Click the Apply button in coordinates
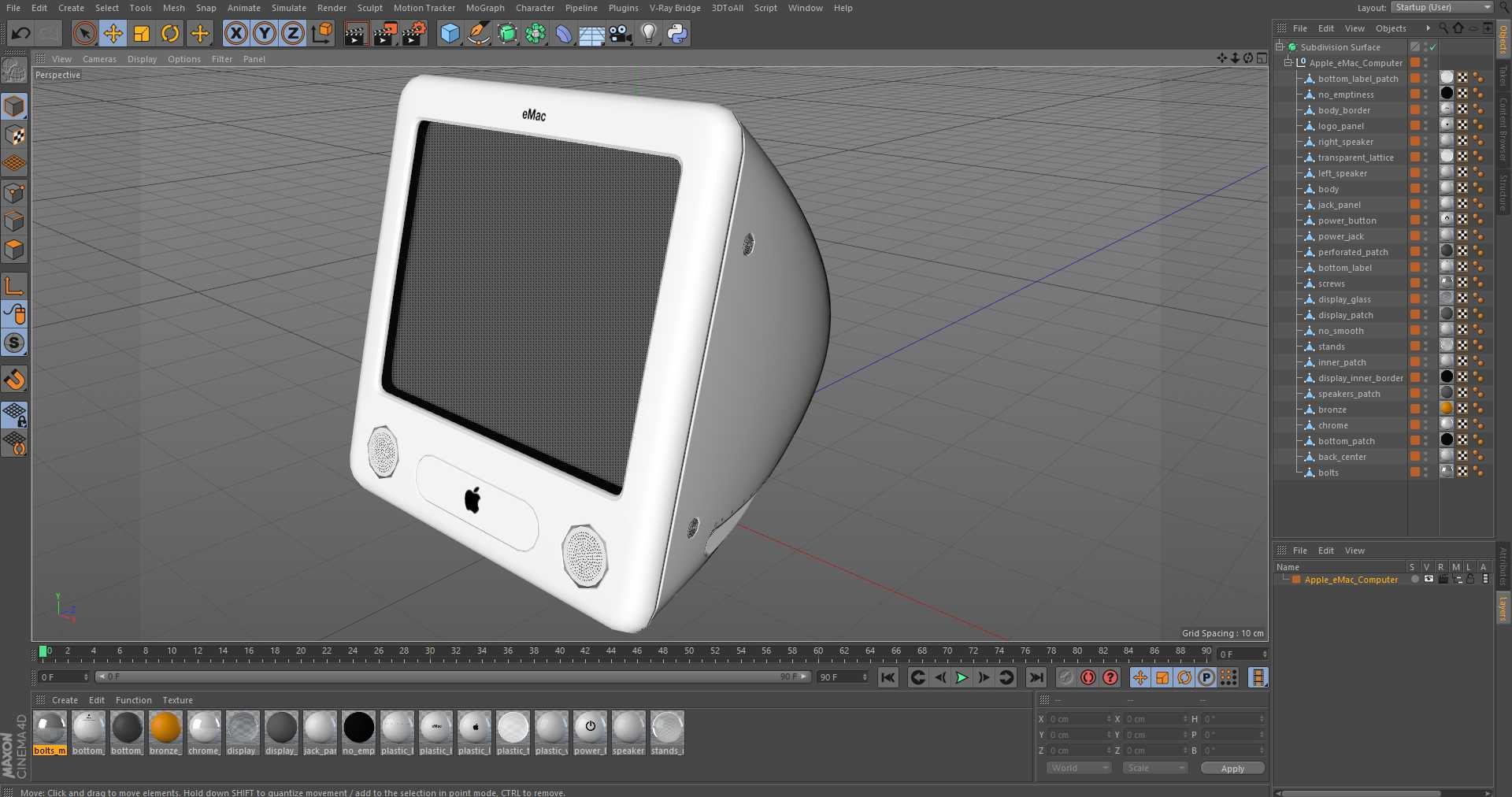Image resolution: width=1512 pixels, height=797 pixels. click(1232, 768)
